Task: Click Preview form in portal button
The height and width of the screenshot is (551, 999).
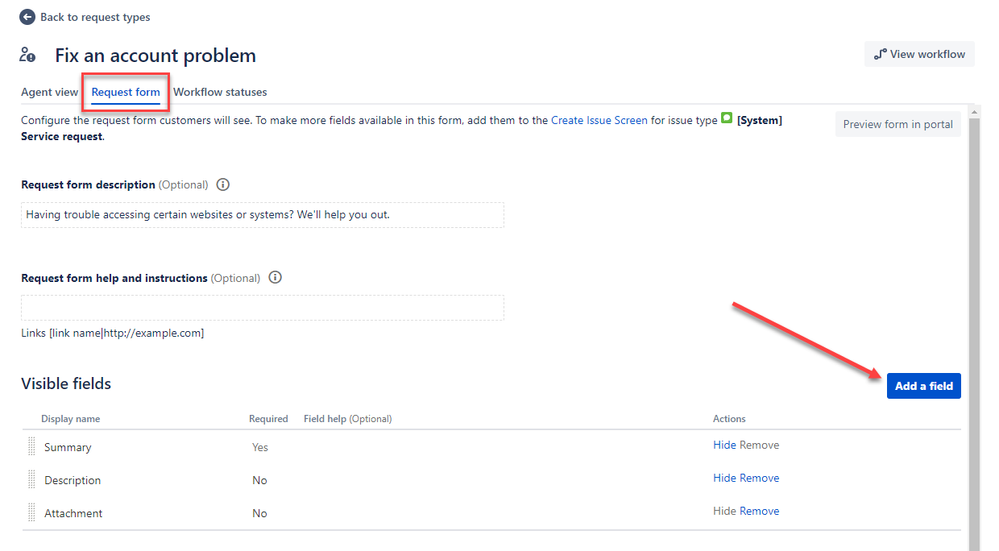Action: (897, 124)
